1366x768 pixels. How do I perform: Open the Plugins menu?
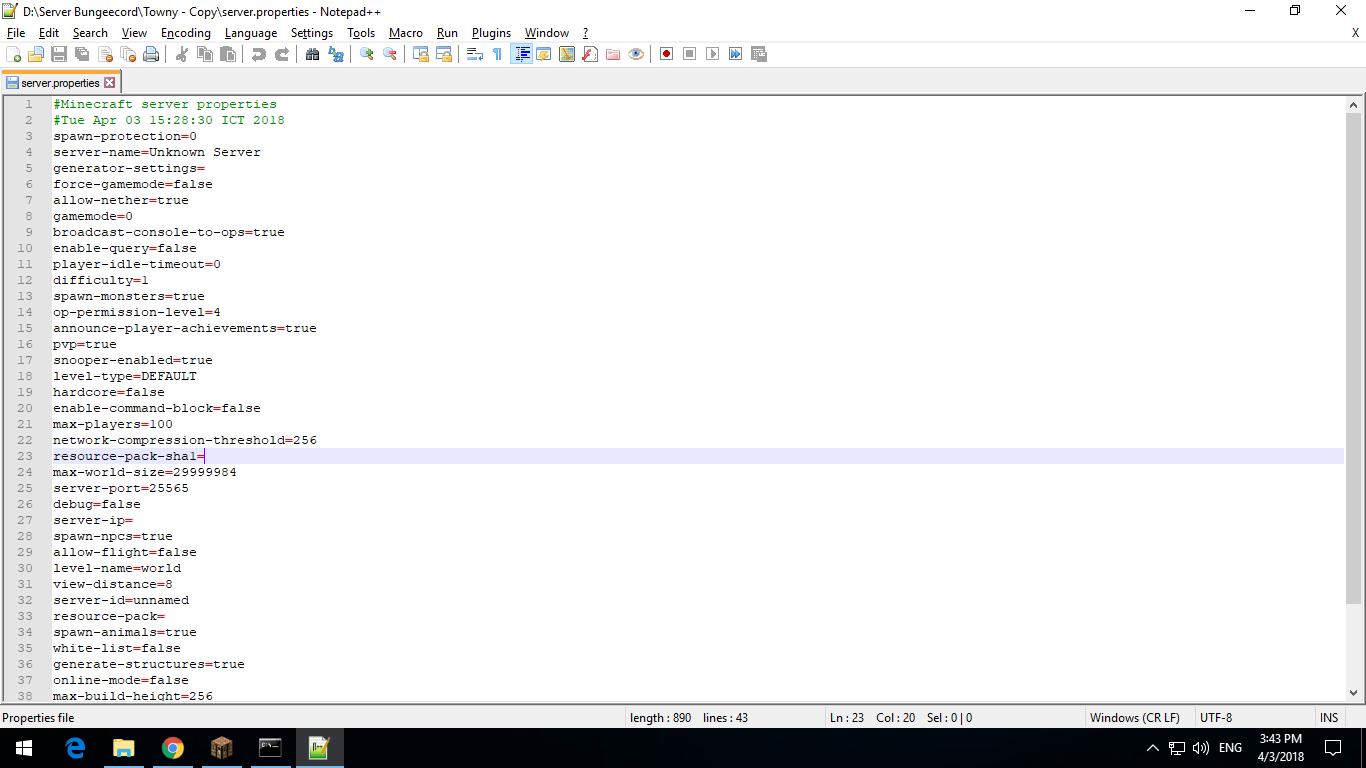[x=491, y=33]
